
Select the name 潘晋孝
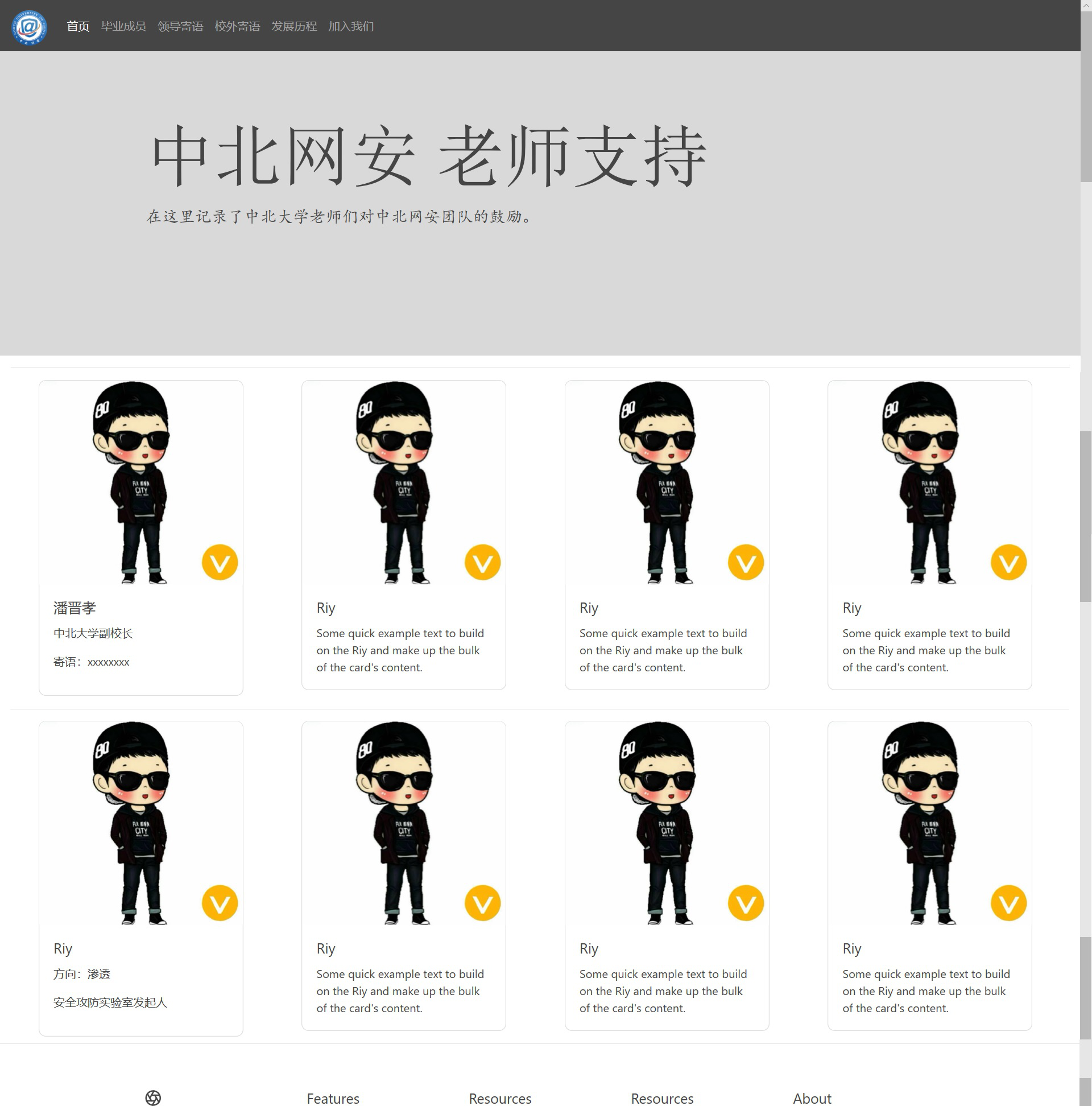(x=75, y=608)
